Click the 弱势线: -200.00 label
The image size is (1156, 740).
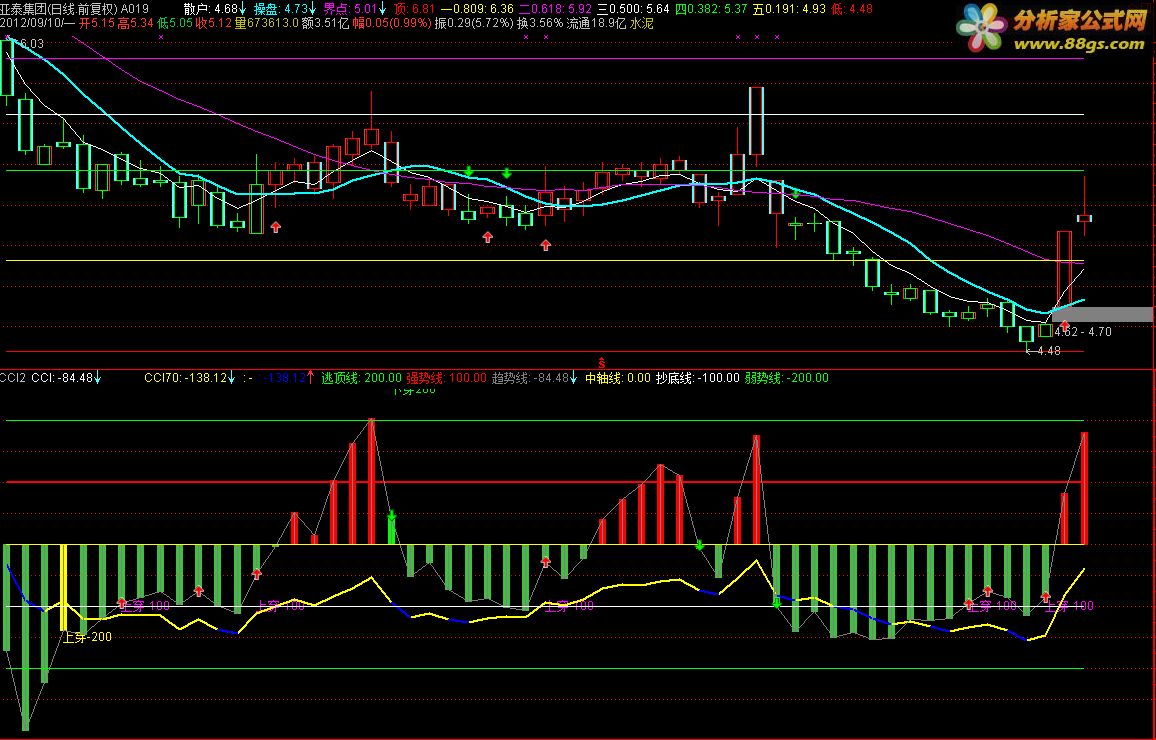(x=786, y=377)
